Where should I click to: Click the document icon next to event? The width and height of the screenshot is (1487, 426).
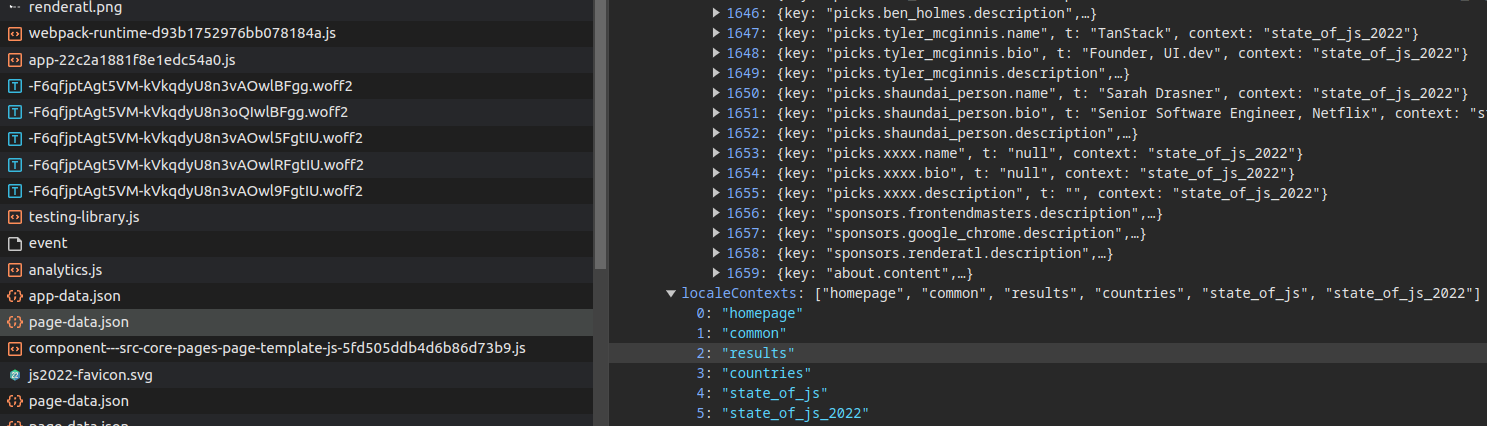14,243
